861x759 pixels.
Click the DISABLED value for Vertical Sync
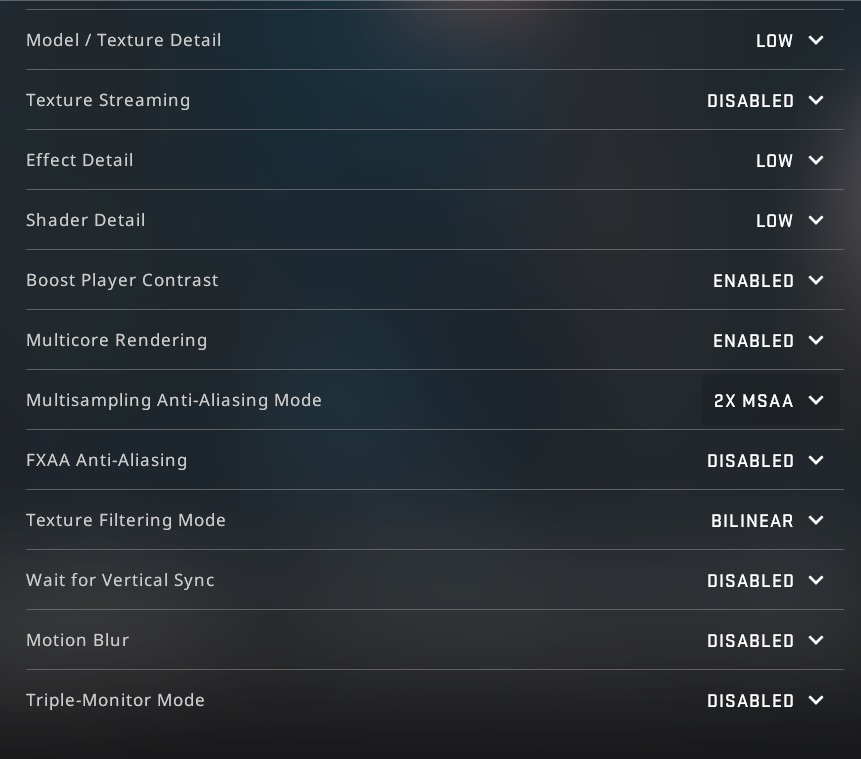pos(751,580)
